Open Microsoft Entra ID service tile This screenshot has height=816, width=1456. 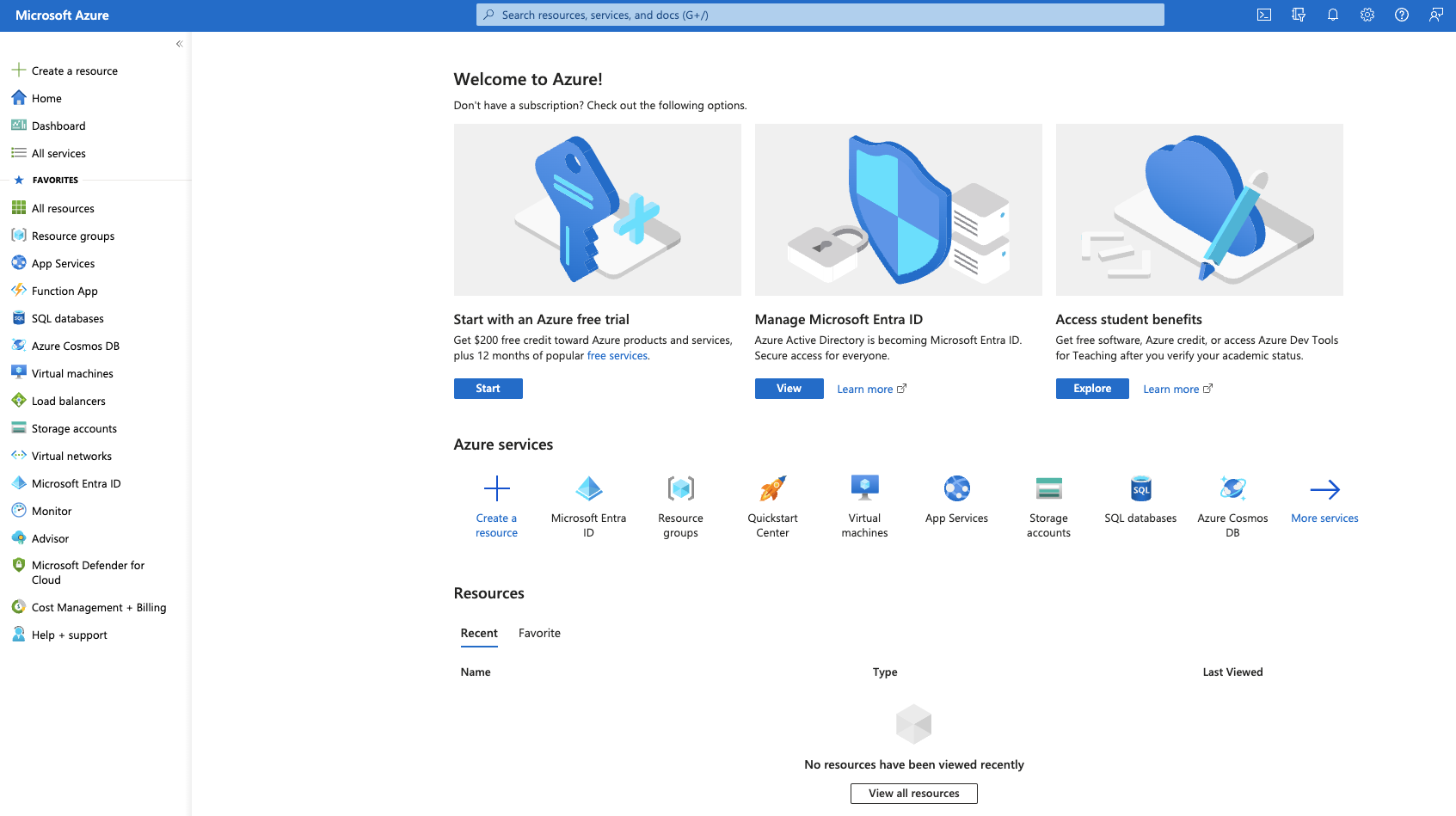click(588, 506)
